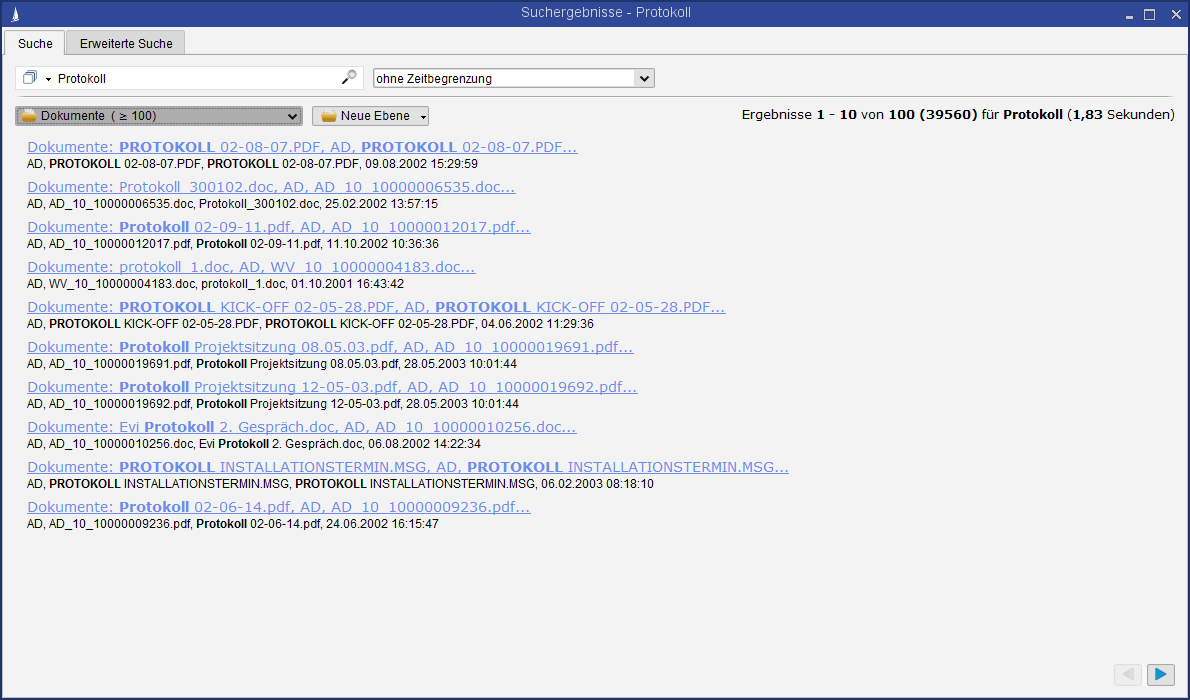Open the 'Protokoll_300102.doc' result link

tap(271, 187)
